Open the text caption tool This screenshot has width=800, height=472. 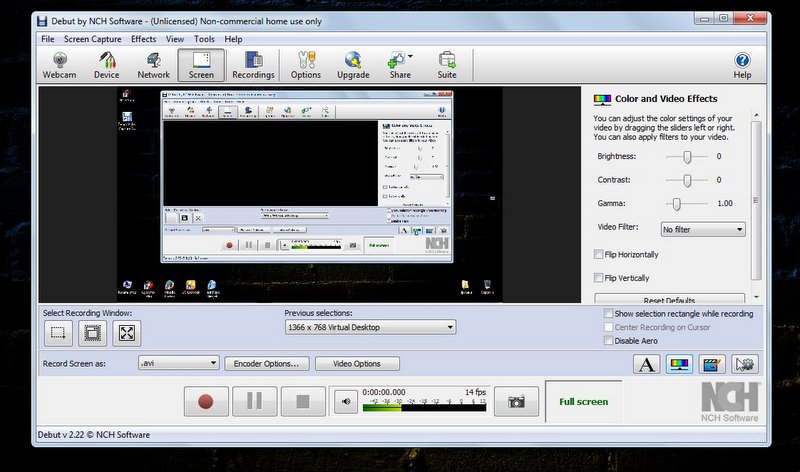(x=646, y=364)
